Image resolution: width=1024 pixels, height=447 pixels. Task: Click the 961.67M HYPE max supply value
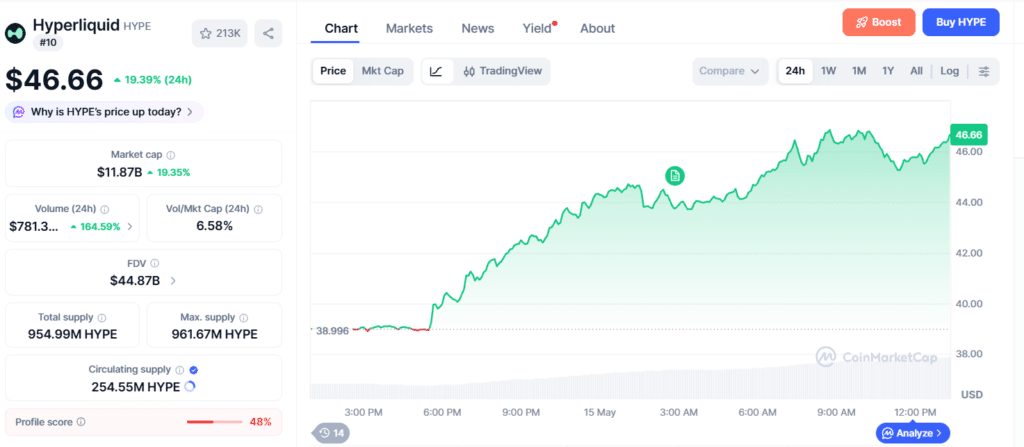click(x=214, y=335)
